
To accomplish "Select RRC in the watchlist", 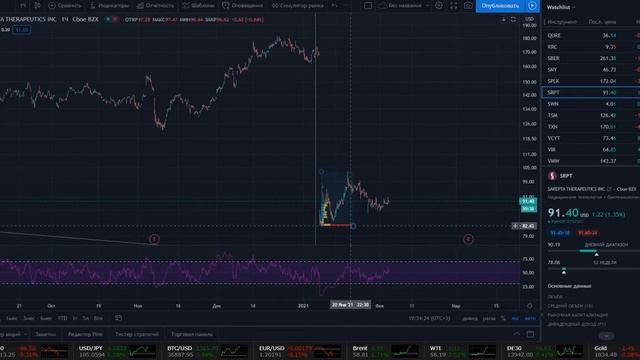I will pyautogui.click(x=591, y=47).
